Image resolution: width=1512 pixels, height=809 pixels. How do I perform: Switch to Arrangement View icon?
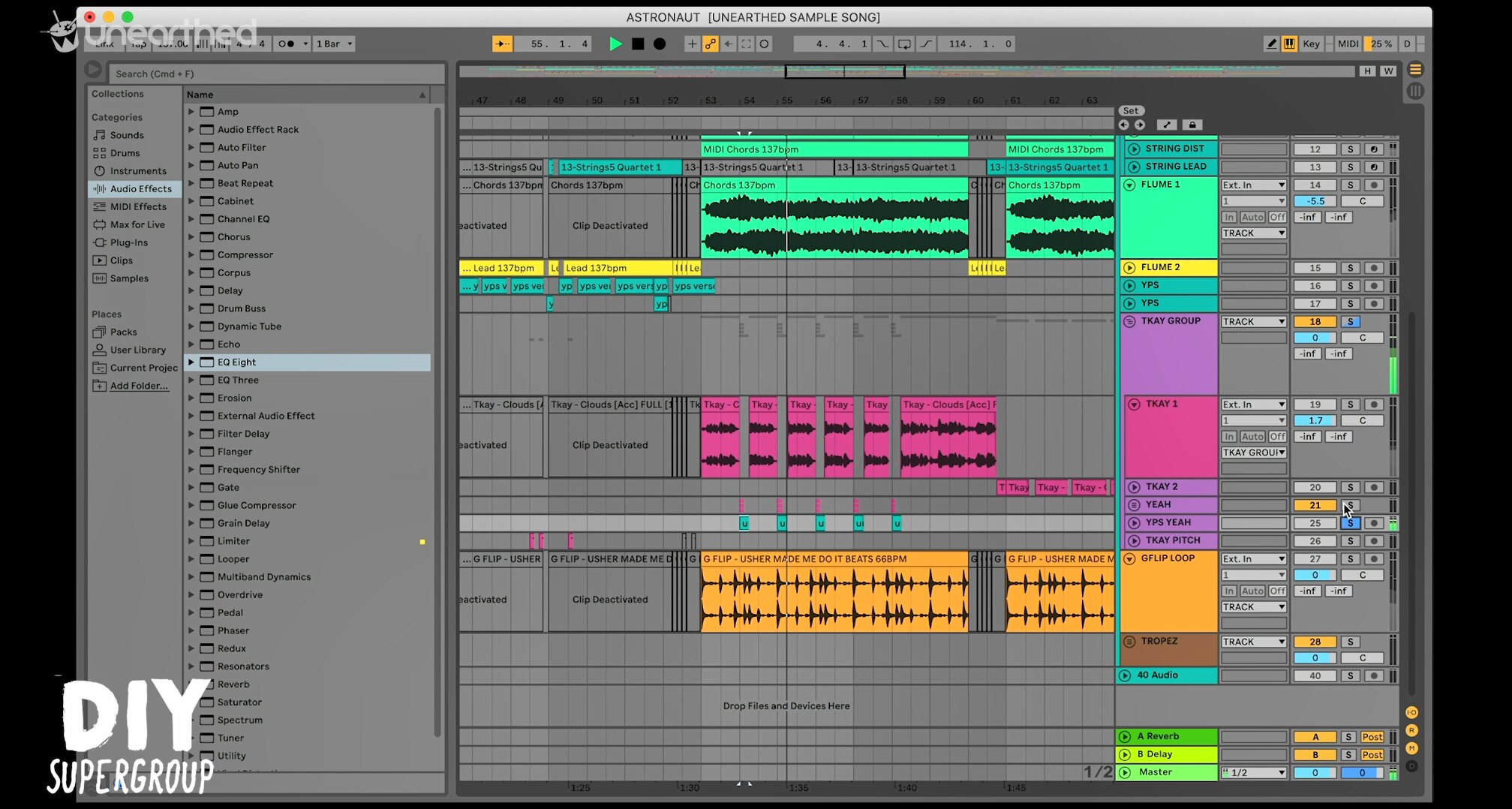pyautogui.click(x=1415, y=70)
